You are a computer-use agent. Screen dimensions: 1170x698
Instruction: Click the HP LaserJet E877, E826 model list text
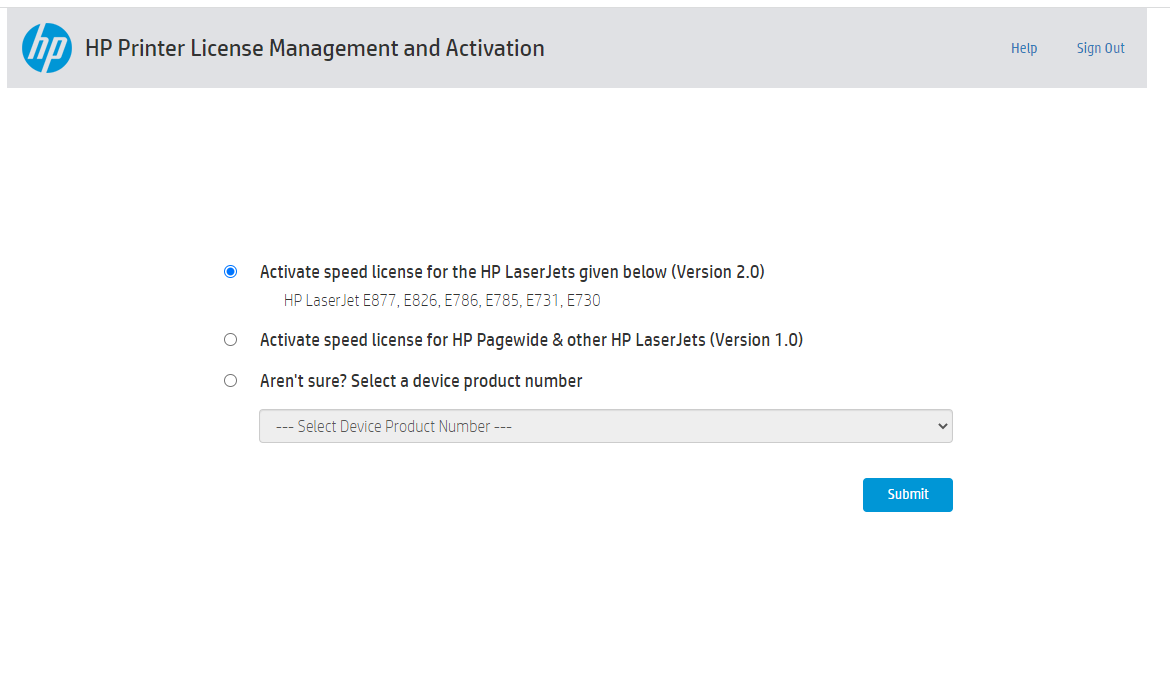(x=442, y=301)
